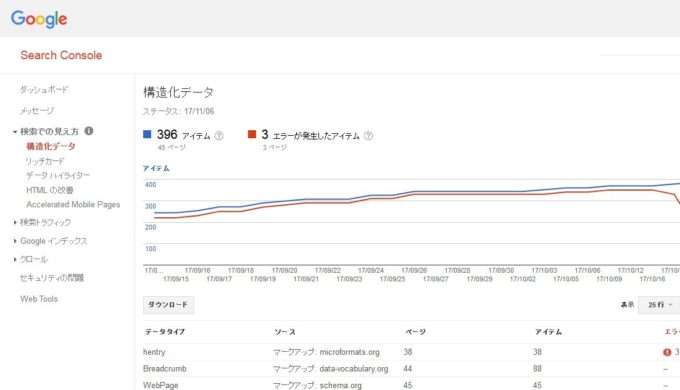The width and height of the screenshot is (680, 390).
Task: Click the ダウンロード button
Action: point(169,305)
